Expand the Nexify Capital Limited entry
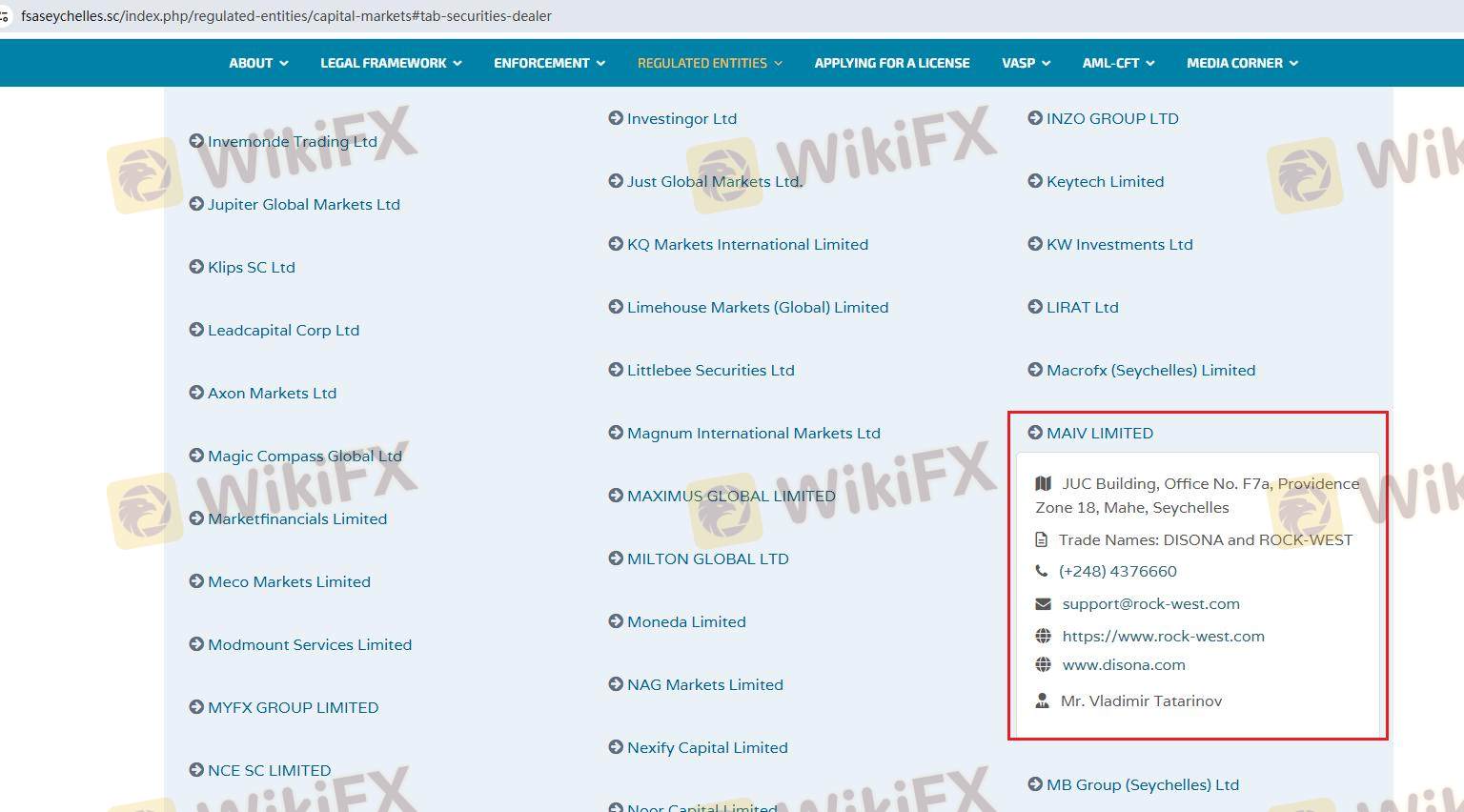 click(706, 747)
